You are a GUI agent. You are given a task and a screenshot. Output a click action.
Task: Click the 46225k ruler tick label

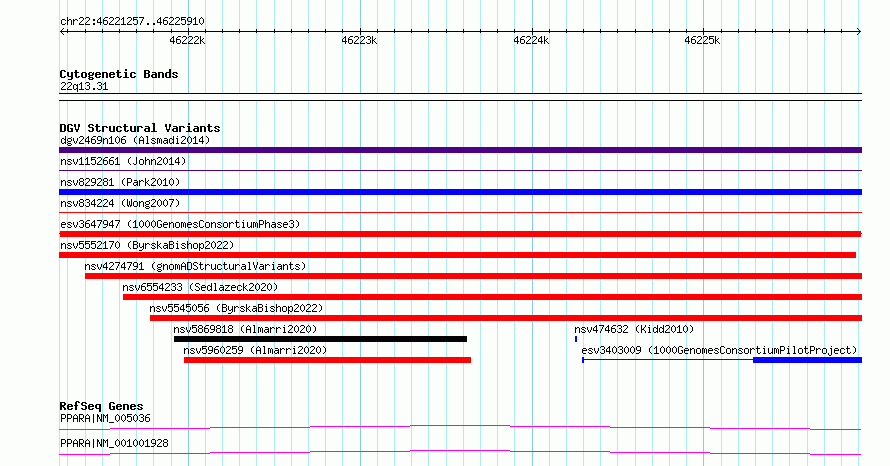[x=702, y=40]
